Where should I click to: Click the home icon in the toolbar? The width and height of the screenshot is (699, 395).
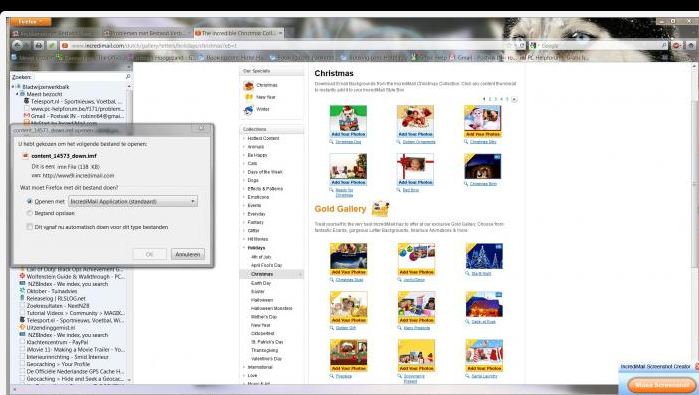(691, 45)
